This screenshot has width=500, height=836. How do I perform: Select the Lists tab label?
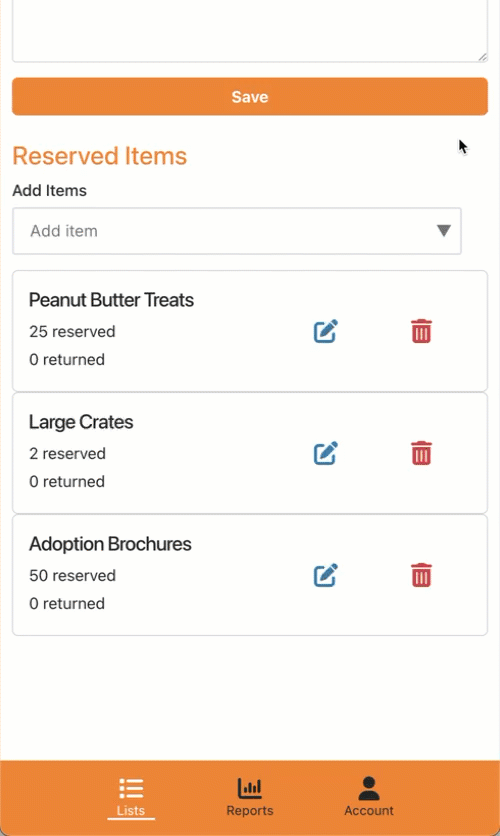(131, 810)
